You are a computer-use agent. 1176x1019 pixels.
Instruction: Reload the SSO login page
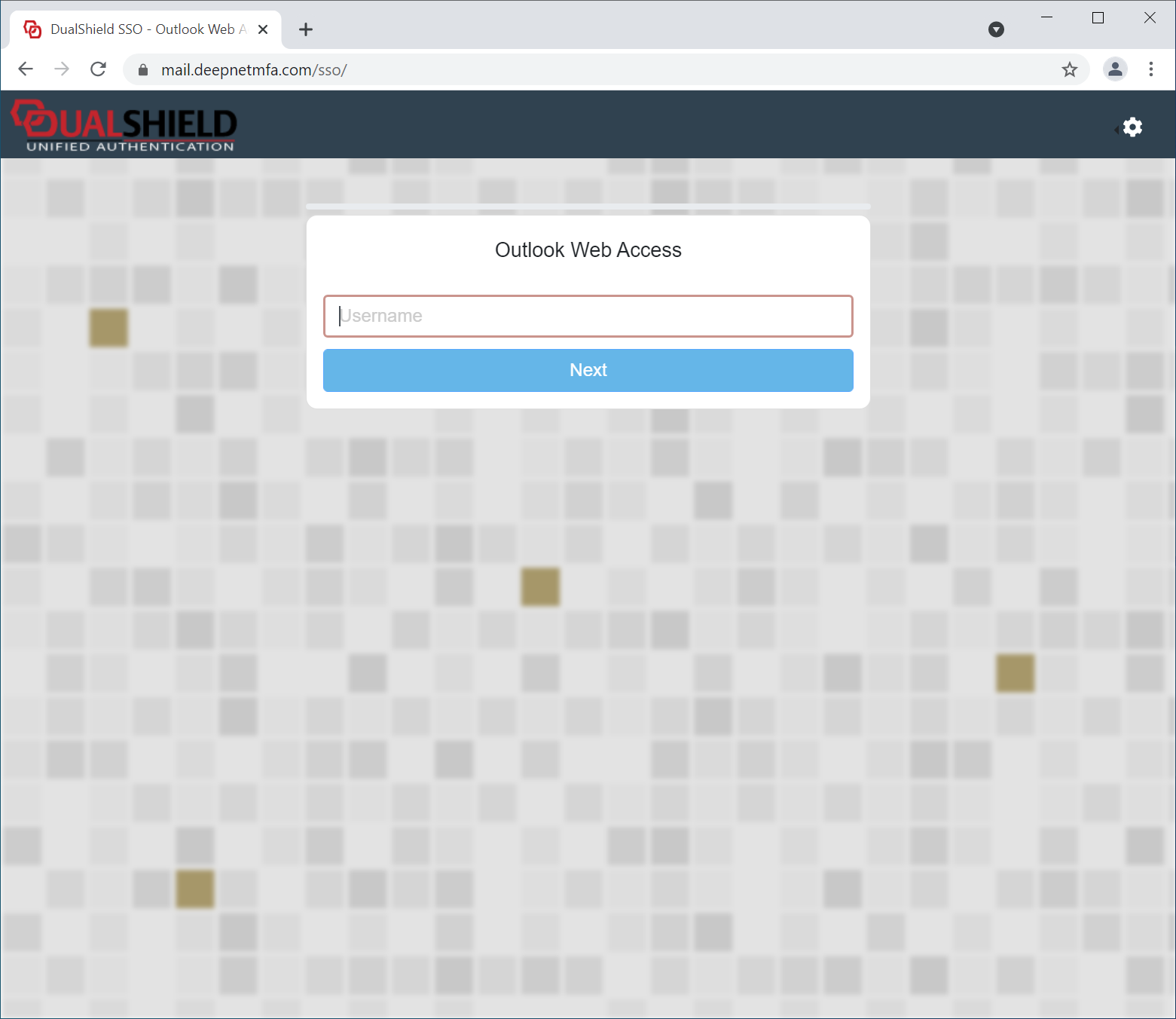(98, 69)
